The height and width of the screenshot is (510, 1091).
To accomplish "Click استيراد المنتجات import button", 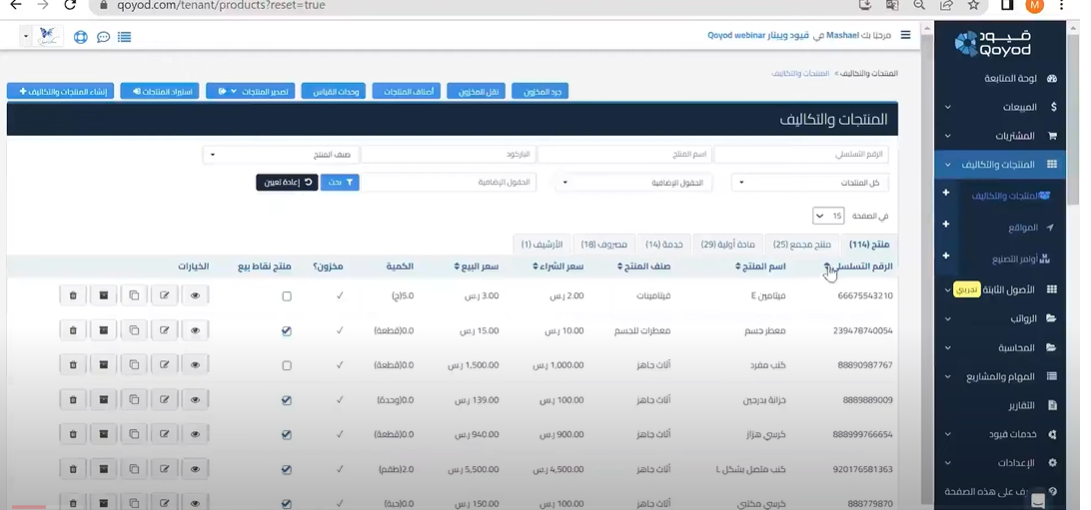I will 160,91.
